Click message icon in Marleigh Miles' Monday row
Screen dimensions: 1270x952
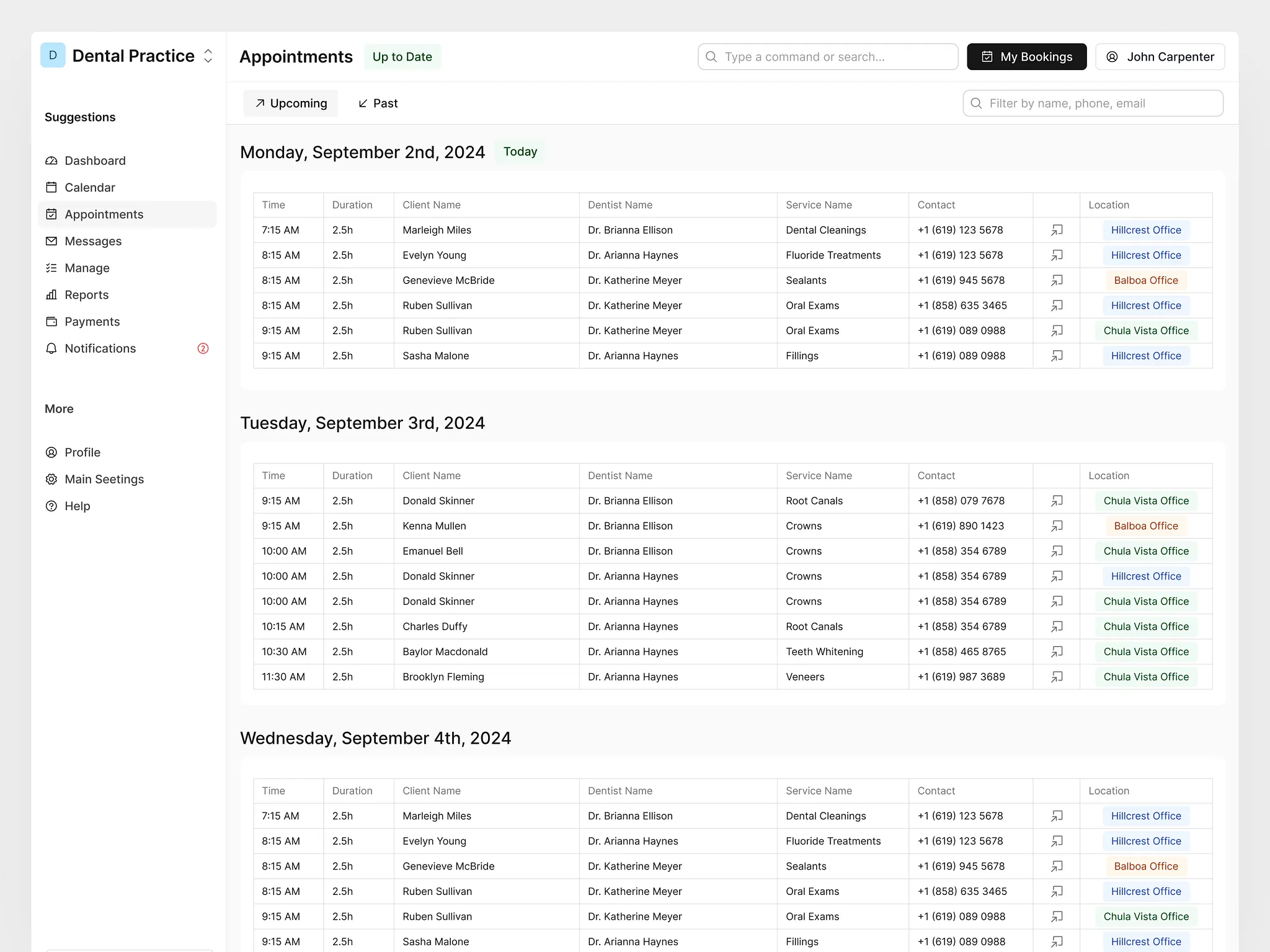[x=1057, y=230]
